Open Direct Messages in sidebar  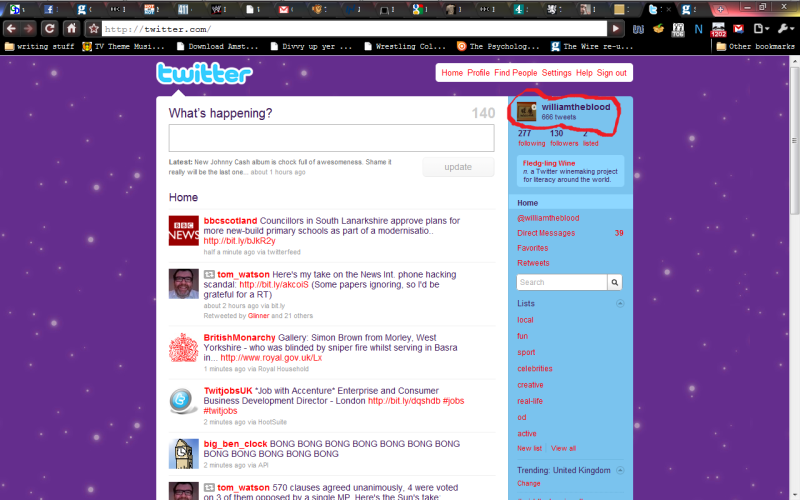coord(546,233)
